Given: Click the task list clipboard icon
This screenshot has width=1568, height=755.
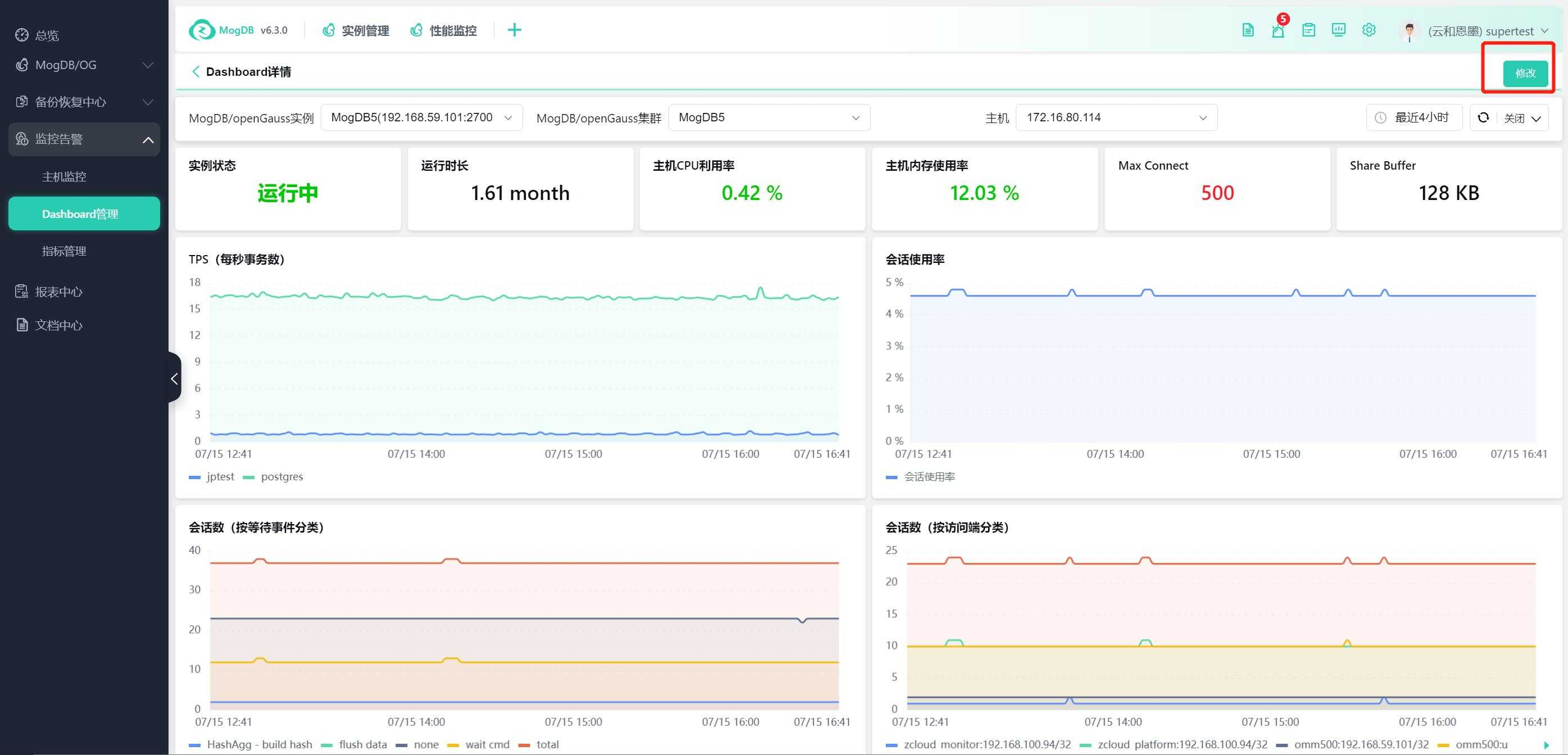Looking at the screenshot, I should [x=1308, y=30].
